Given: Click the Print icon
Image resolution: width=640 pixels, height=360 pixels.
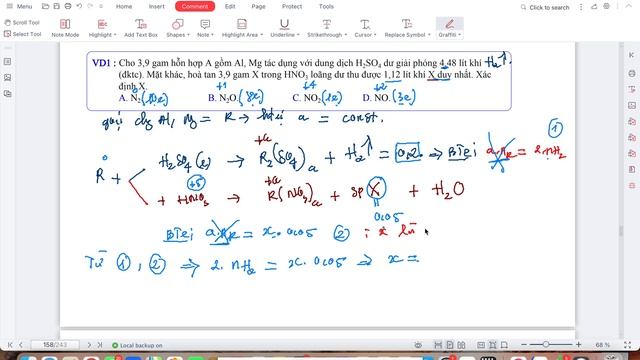Looking at the screenshot, I should coord(68,7).
